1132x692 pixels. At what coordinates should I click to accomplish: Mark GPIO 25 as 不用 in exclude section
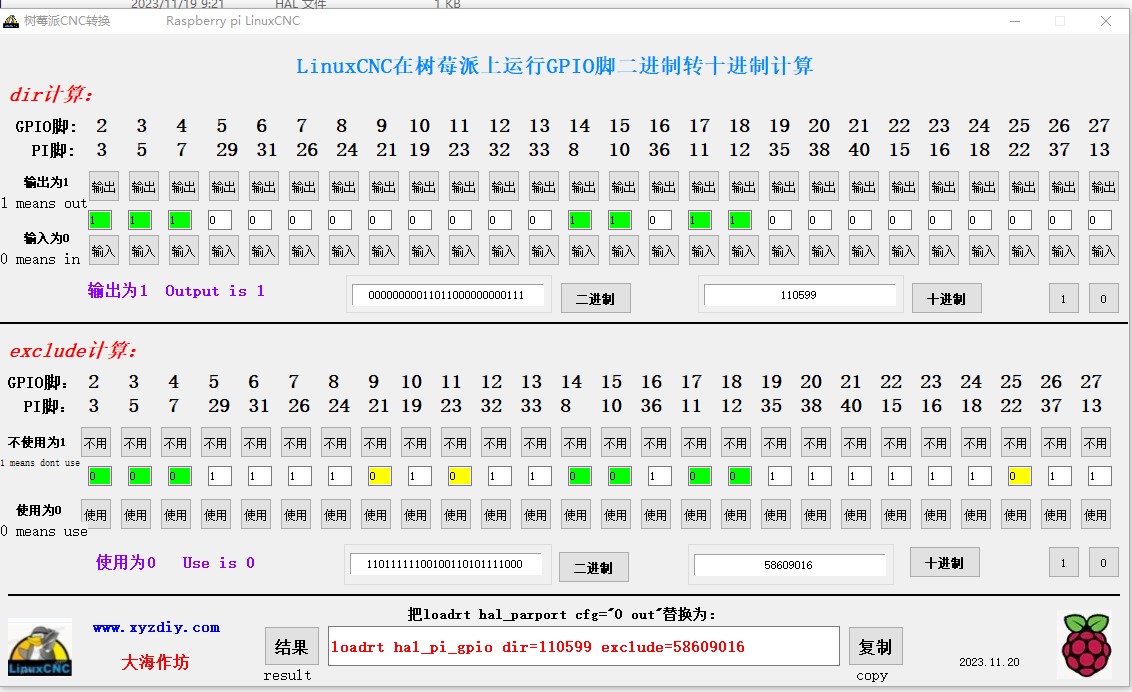[x=1015, y=443]
